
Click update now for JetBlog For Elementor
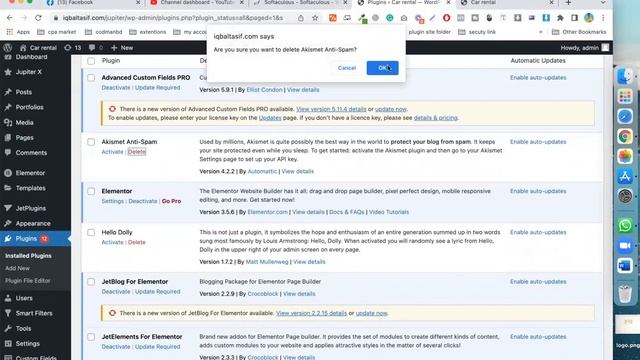point(371,313)
